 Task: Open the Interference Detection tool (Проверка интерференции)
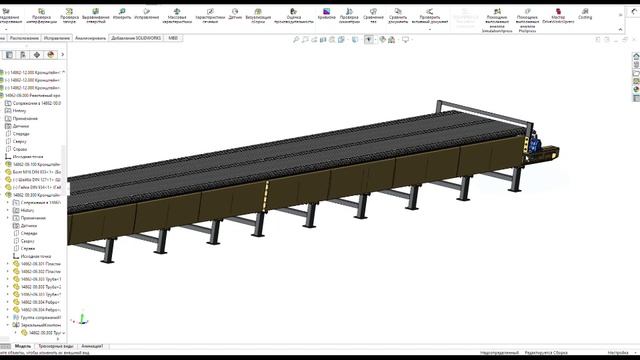tap(41, 16)
